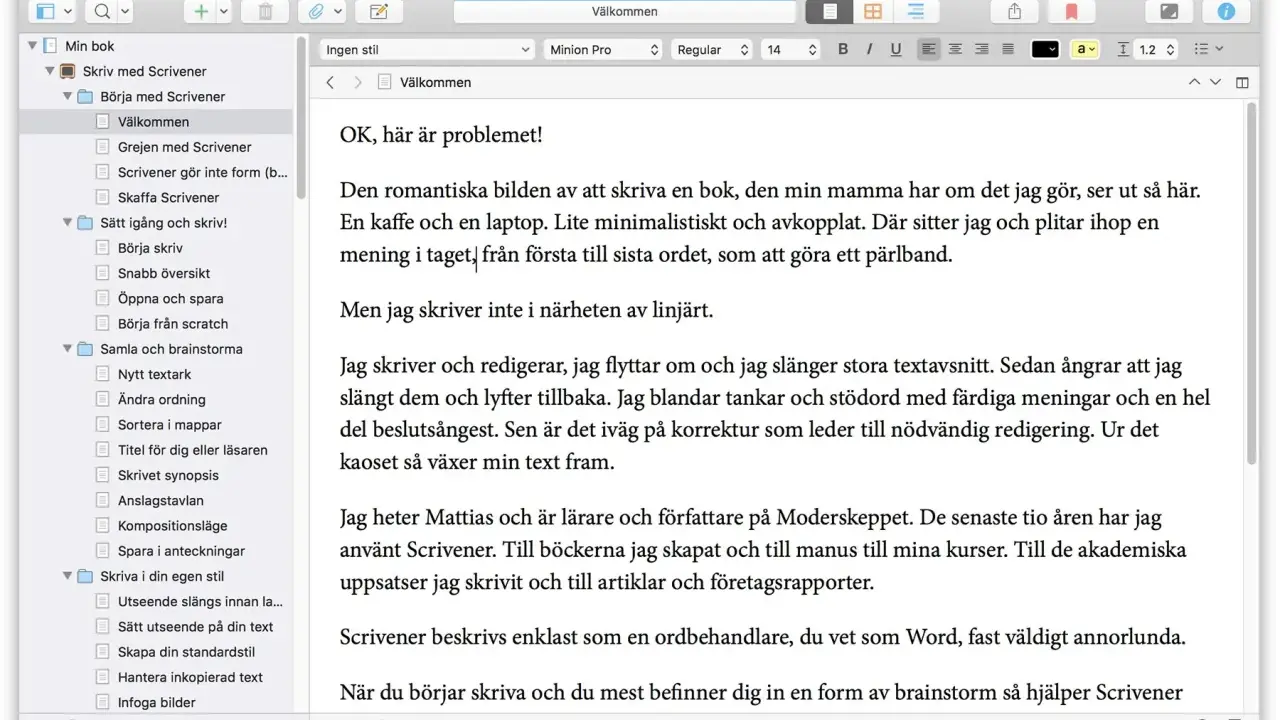This screenshot has width=1280, height=720.
Task: Open the paperclip dropdown arrow
Action: tap(338, 11)
